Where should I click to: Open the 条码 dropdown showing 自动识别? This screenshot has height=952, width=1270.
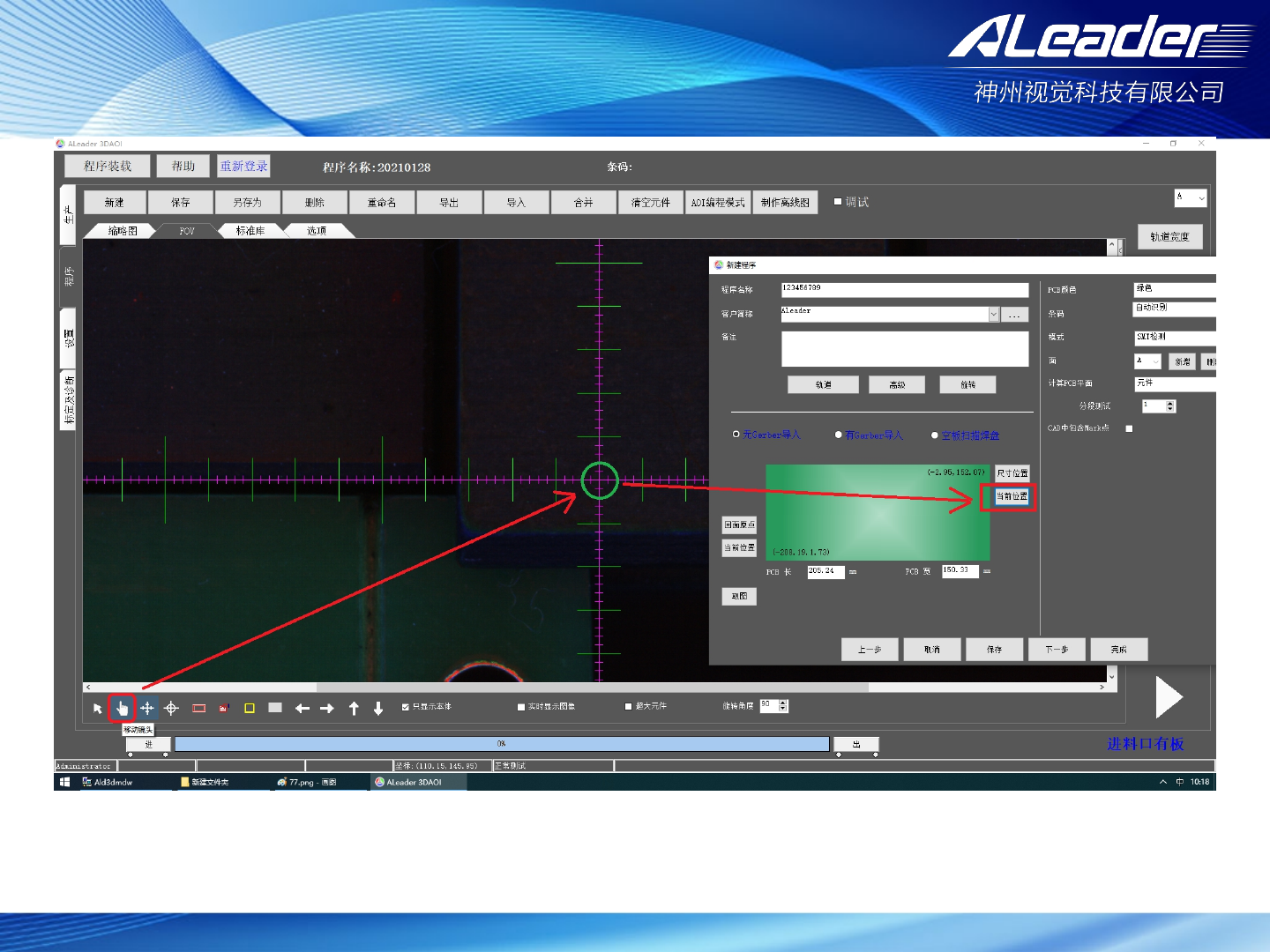click(x=1175, y=309)
